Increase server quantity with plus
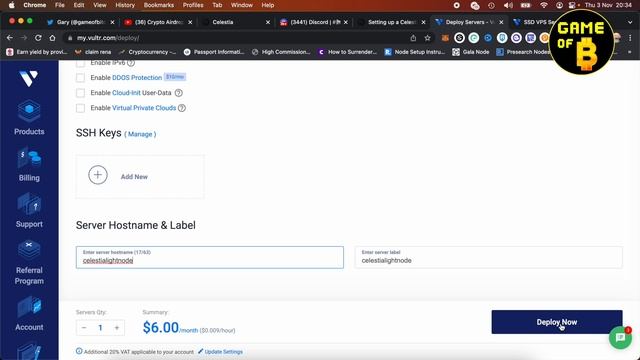Image resolution: width=640 pixels, height=360 pixels. 117,328
